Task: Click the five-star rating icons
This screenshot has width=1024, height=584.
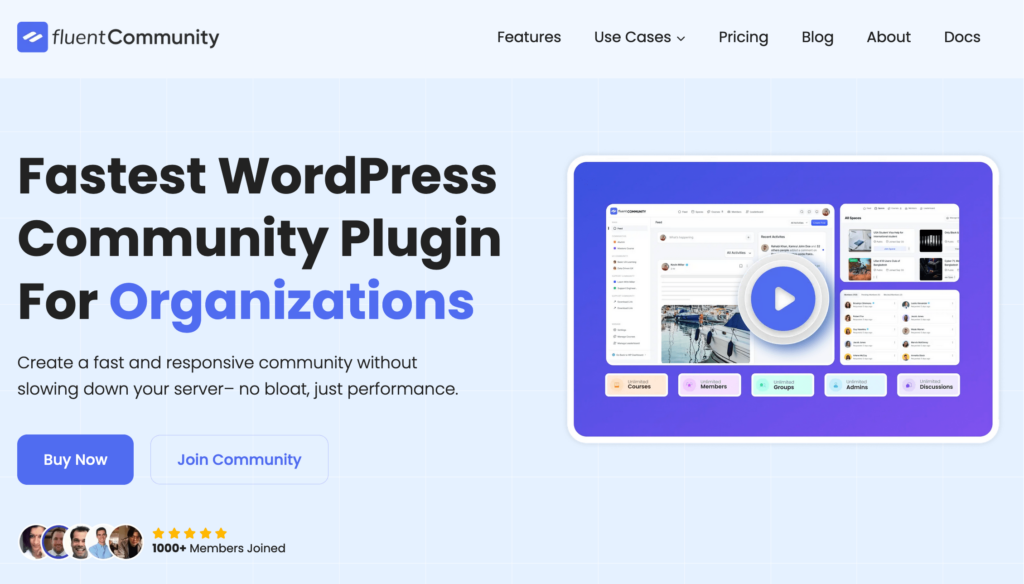Action: coord(189,533)
